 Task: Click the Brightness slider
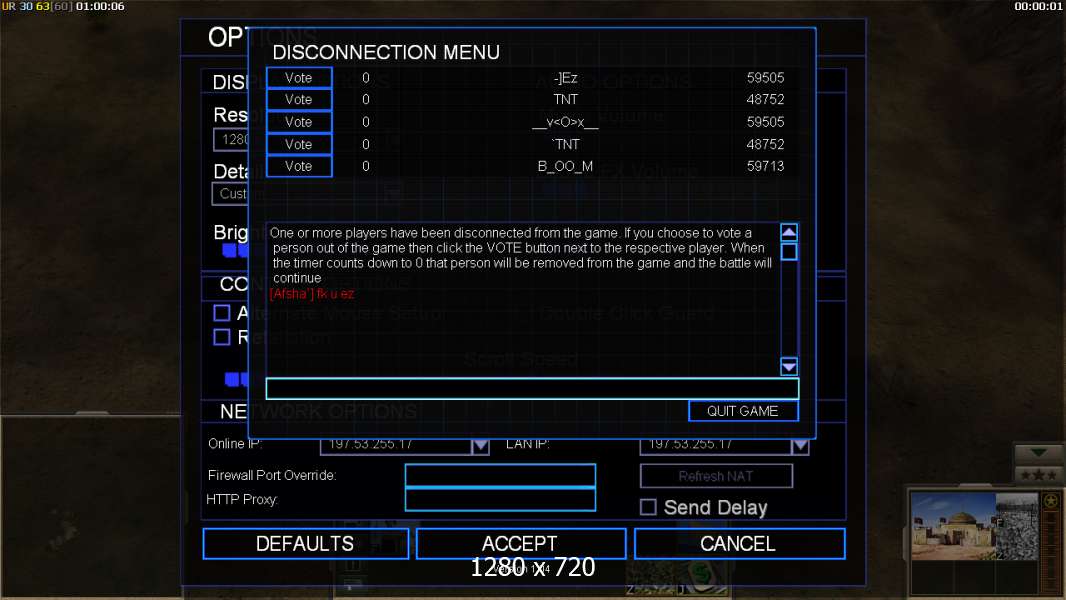[x=235, y=251]
